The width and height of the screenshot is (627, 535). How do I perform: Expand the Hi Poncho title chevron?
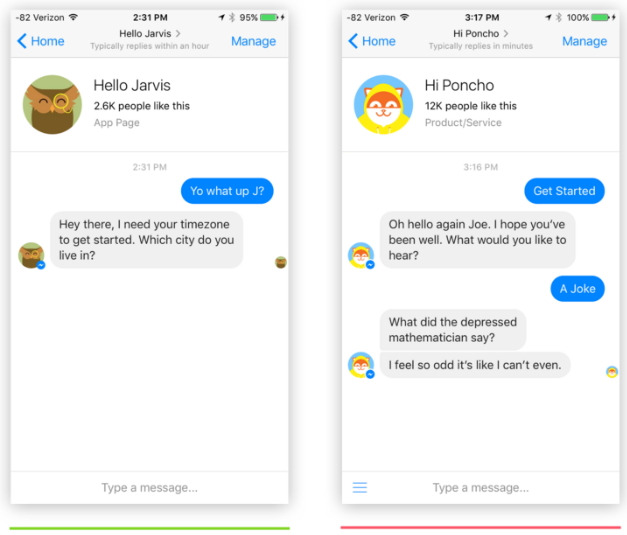pos(506,34)
